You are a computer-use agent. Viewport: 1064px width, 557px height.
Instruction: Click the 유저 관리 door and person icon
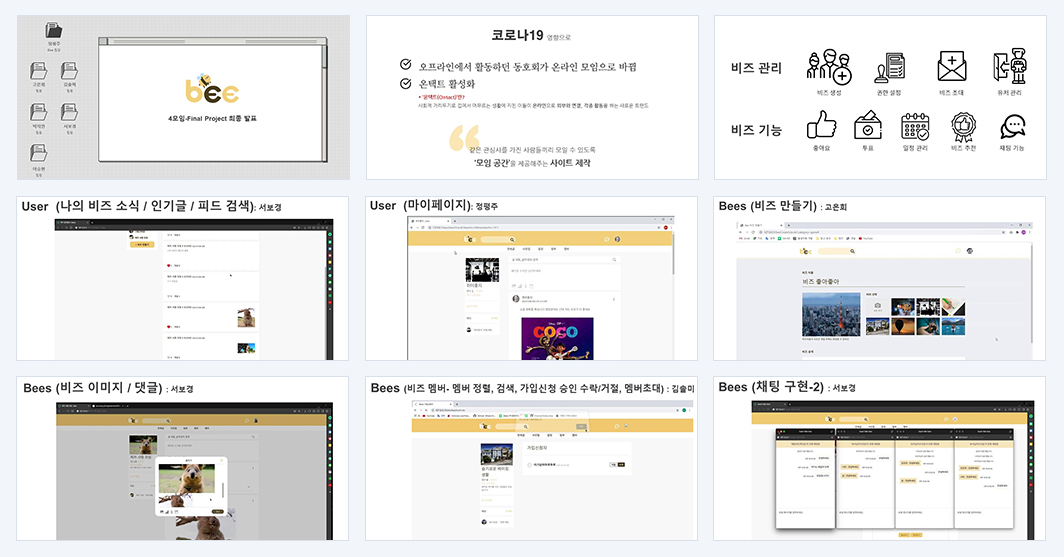point(1010,66)
